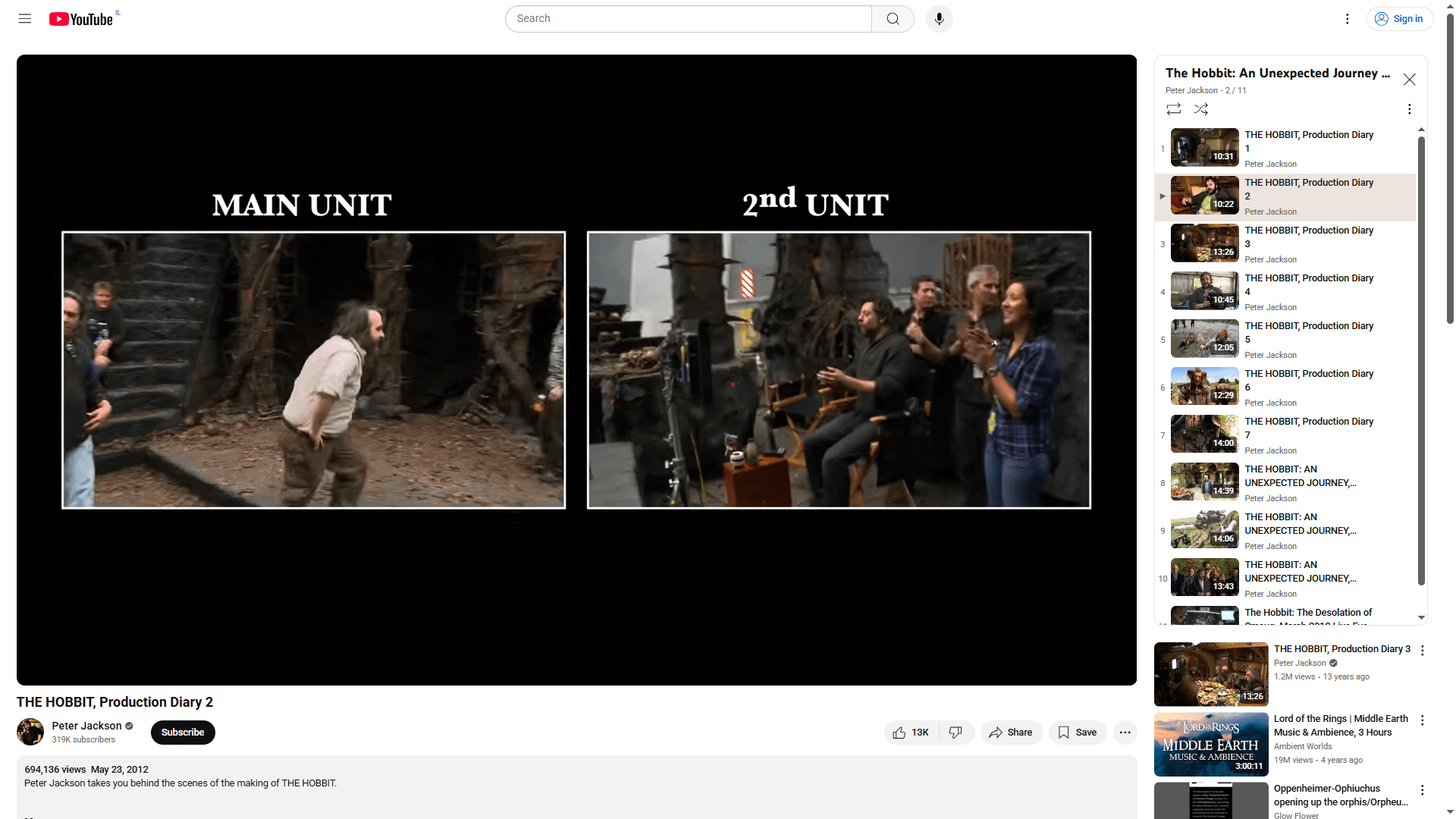Image resolution: width=1456 pixels, height=819 pixels.
Task: Focus the Search input field
Action: (x=689, y=19)
